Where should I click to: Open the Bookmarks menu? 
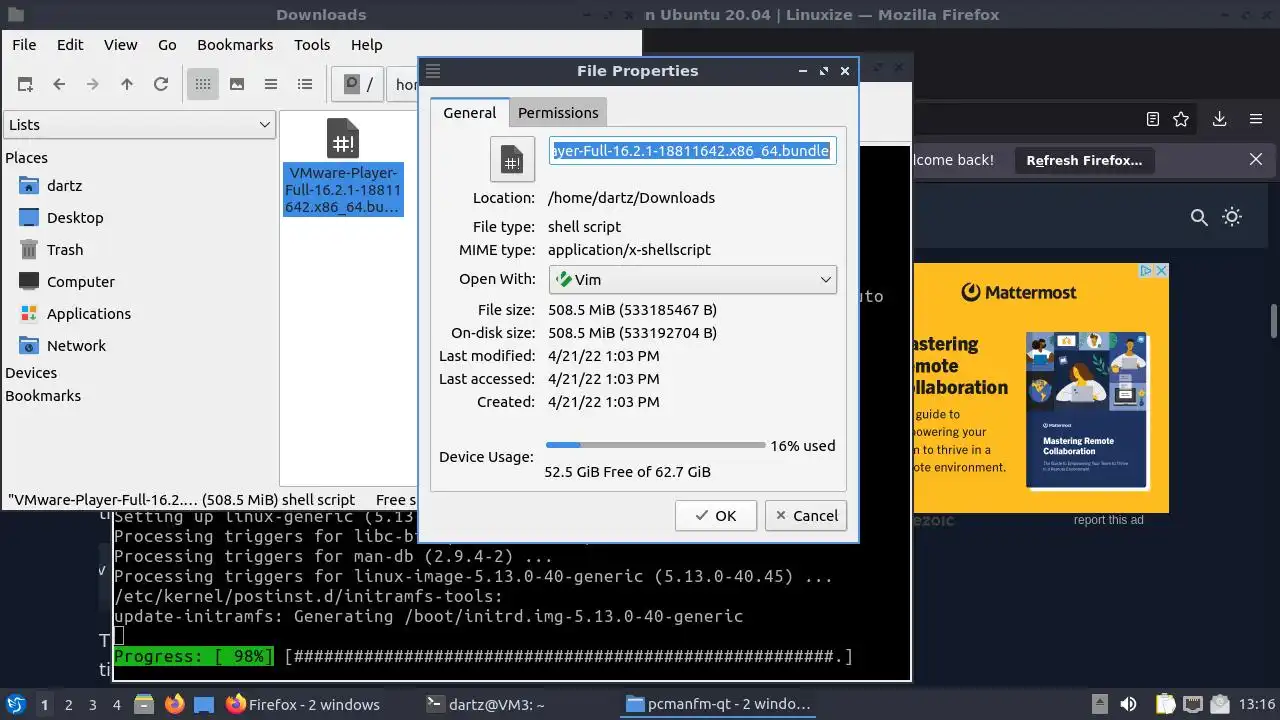235,44
